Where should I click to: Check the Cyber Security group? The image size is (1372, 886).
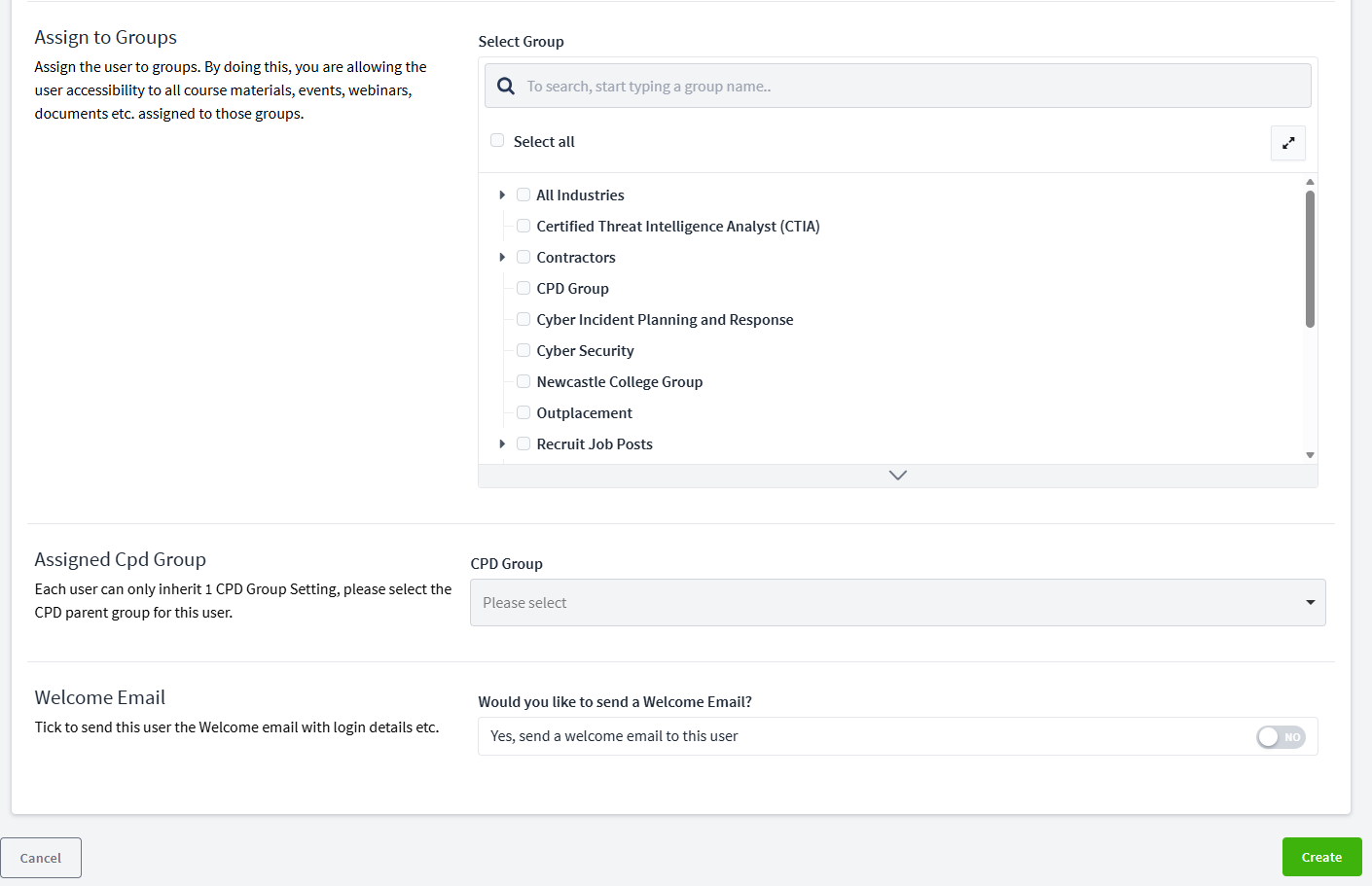point(524,350)
